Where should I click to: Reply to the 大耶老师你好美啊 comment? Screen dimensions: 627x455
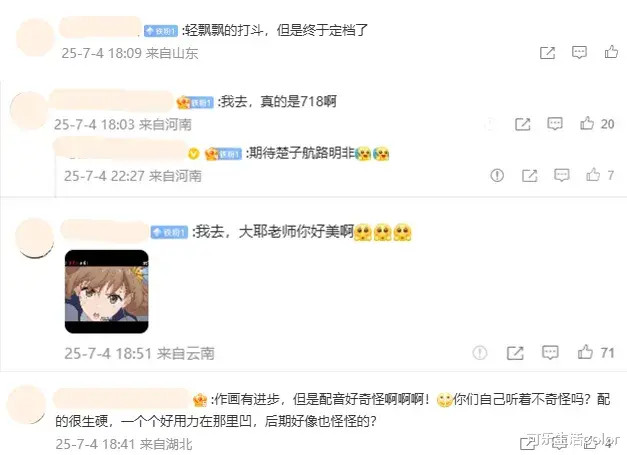tap(550, 352)
